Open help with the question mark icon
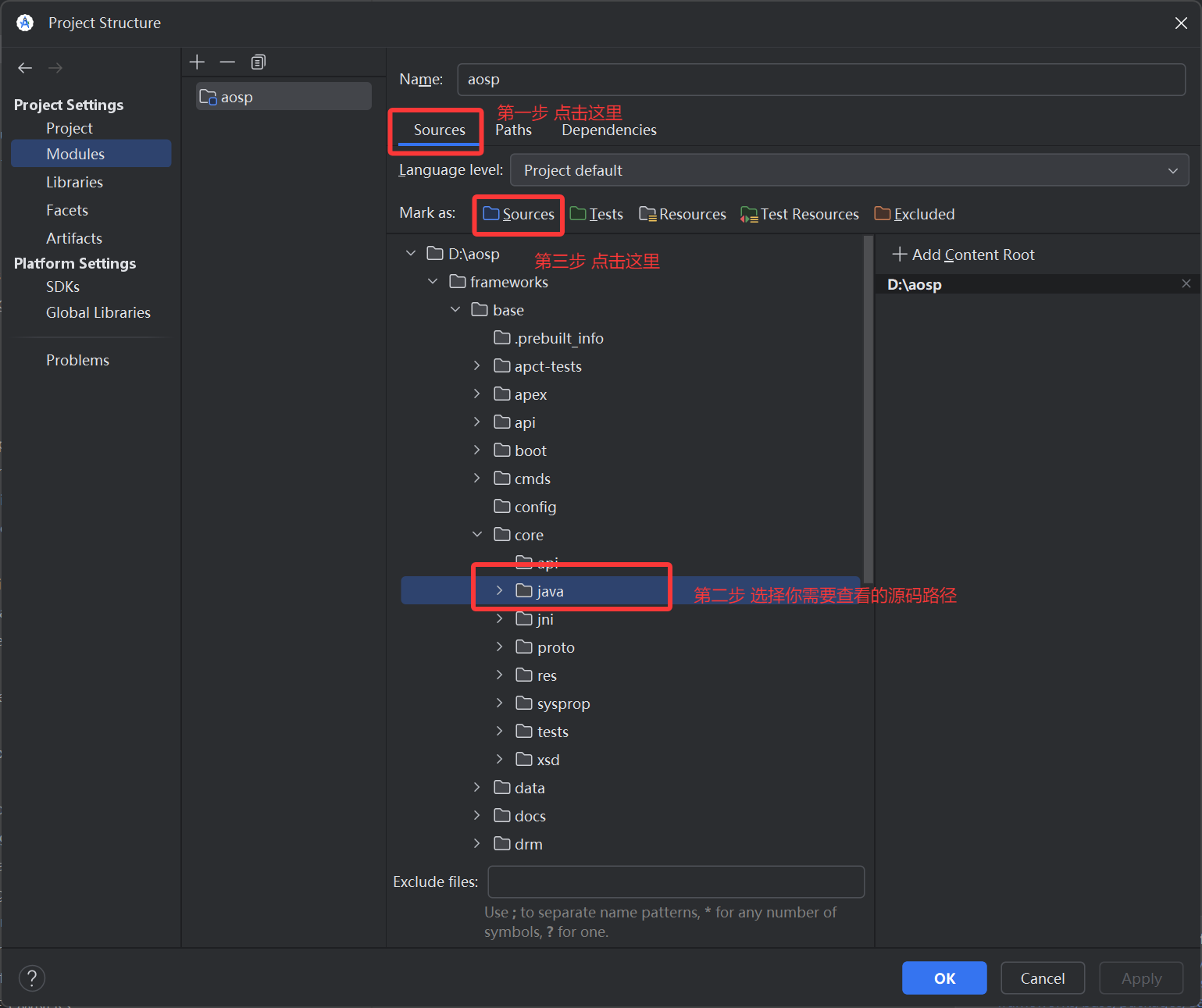Image resolution: width=1202 pixels, height=1008 pixels. coord(32,978)
